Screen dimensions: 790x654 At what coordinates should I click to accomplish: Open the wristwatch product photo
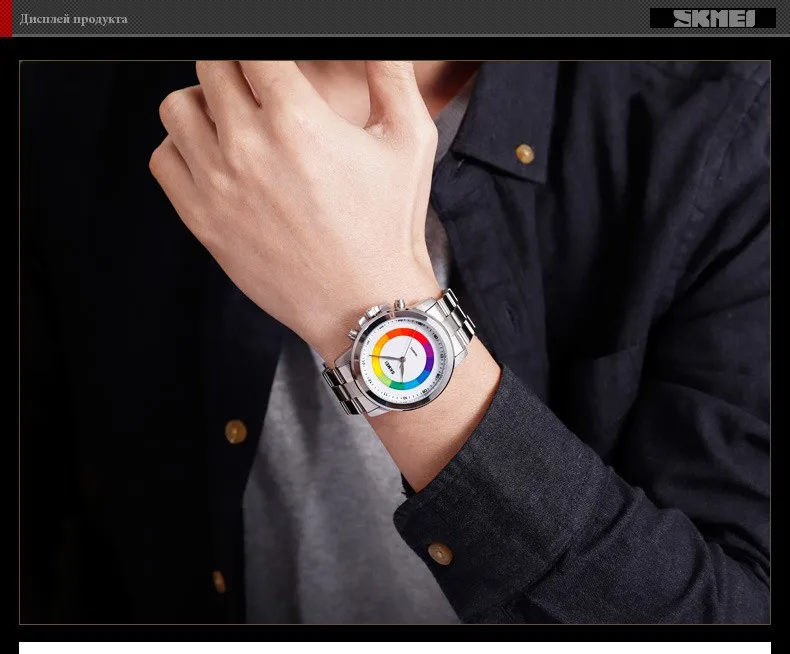click(394, 342)
